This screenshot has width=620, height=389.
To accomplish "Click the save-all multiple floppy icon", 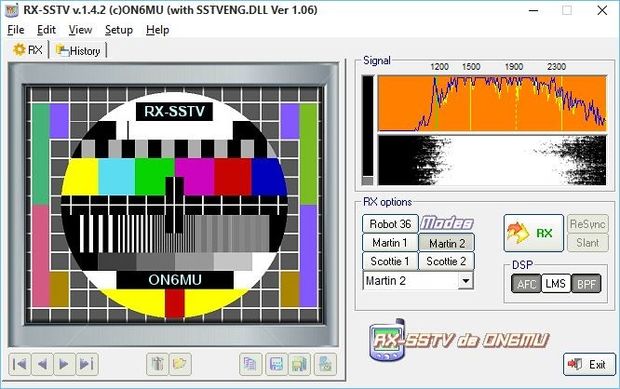I will click(x=299, y=364).
